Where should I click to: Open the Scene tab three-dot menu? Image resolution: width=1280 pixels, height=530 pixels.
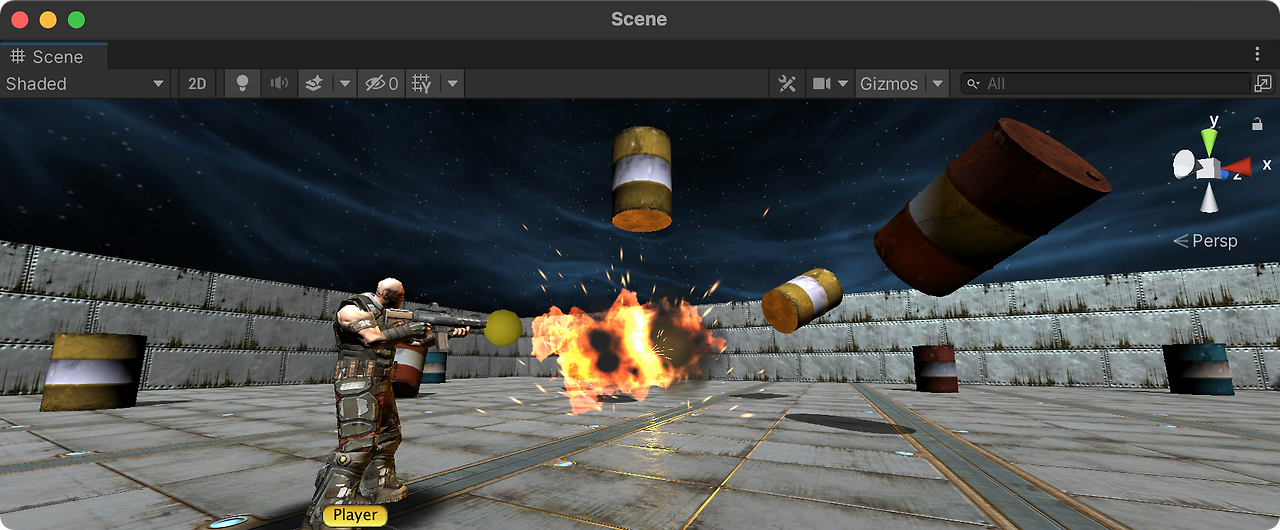click(x=1258, y=54)
